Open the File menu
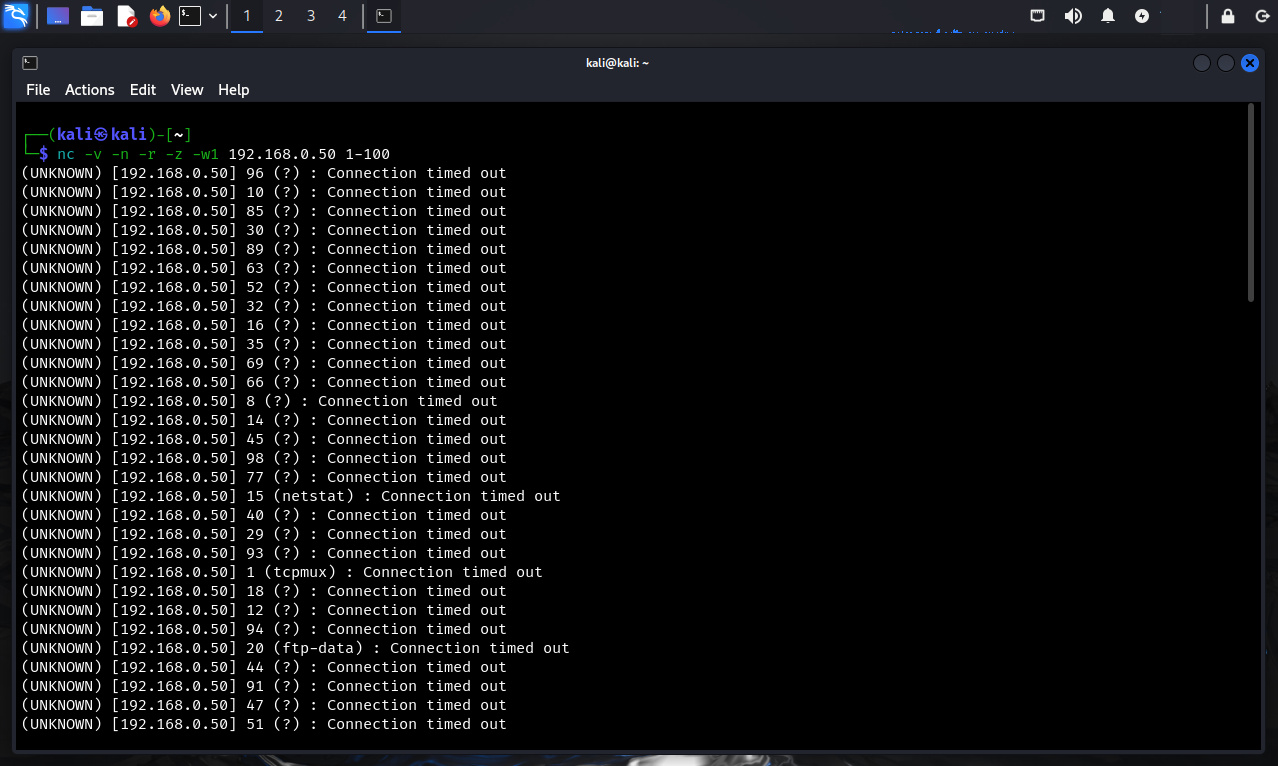 click(38, 90)
